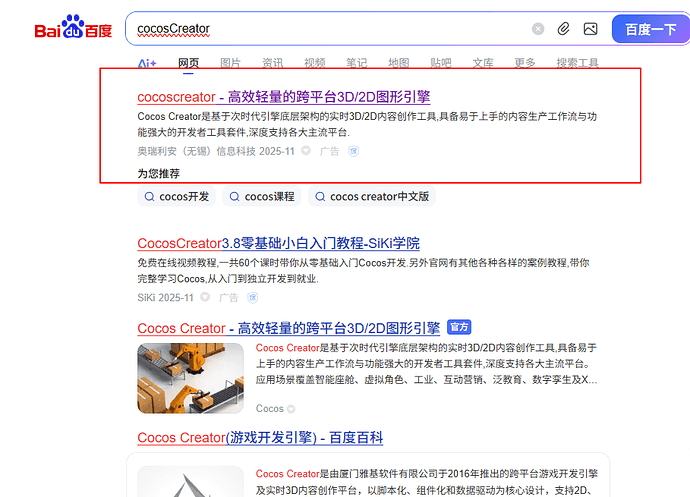This screenshot has width=690, height=497.
Task: Open robot arm warehouse thumbnail
Action: pos(191,378)
